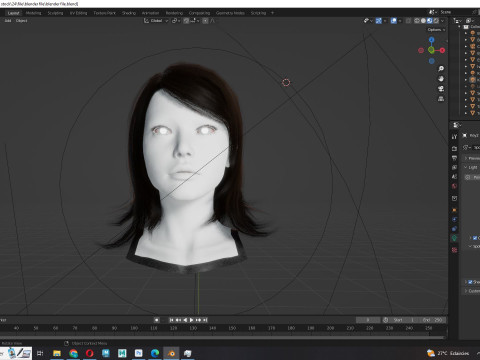Switch to the Sculpting workspace tab
480x360 pixels.
(55, 13)
